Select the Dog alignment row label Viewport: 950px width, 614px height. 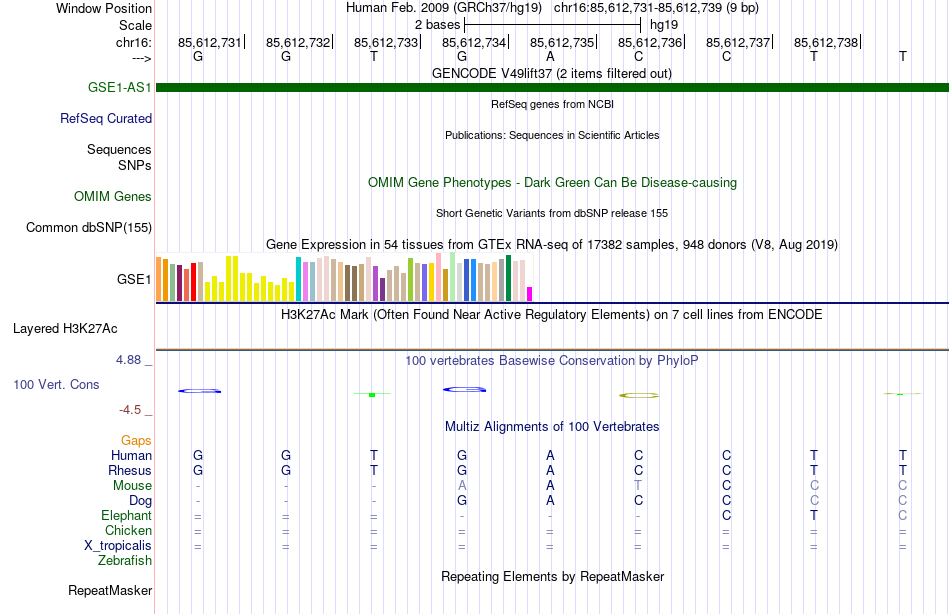point(140,501)
